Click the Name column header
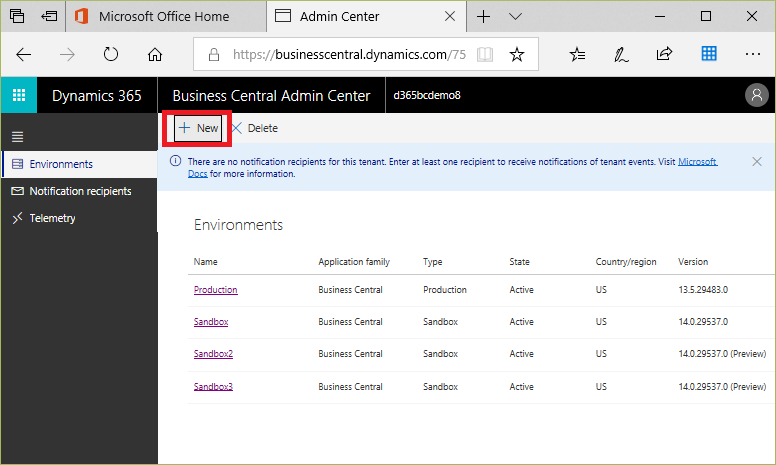 205,262
